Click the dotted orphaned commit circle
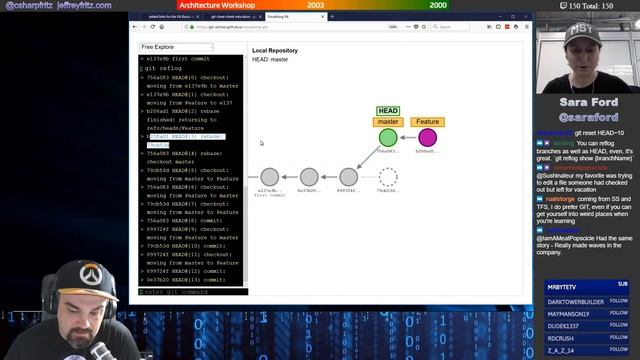Screen dimensions: 640x360 point(388,177)
